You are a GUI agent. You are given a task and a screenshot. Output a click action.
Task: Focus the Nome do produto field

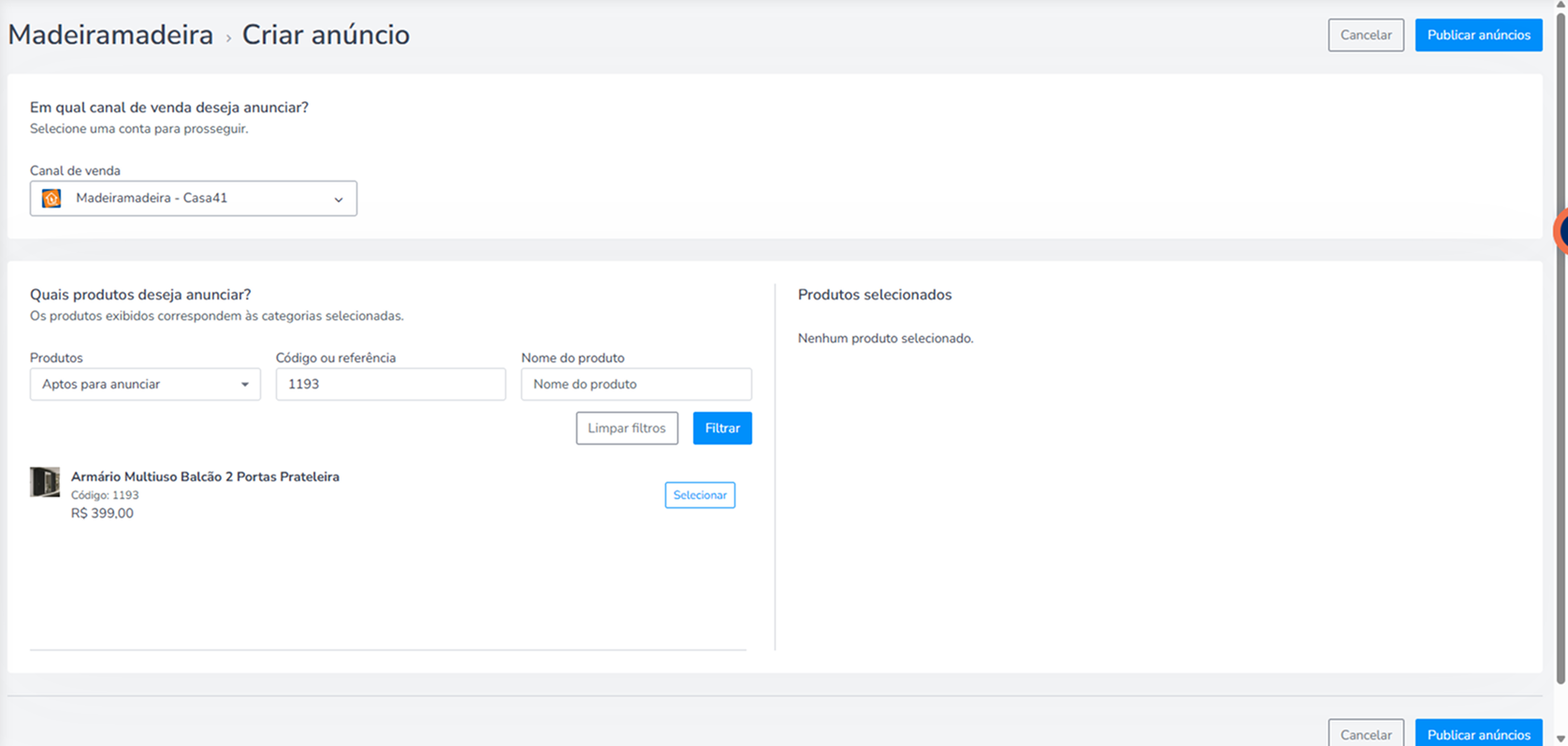(636, 384)
